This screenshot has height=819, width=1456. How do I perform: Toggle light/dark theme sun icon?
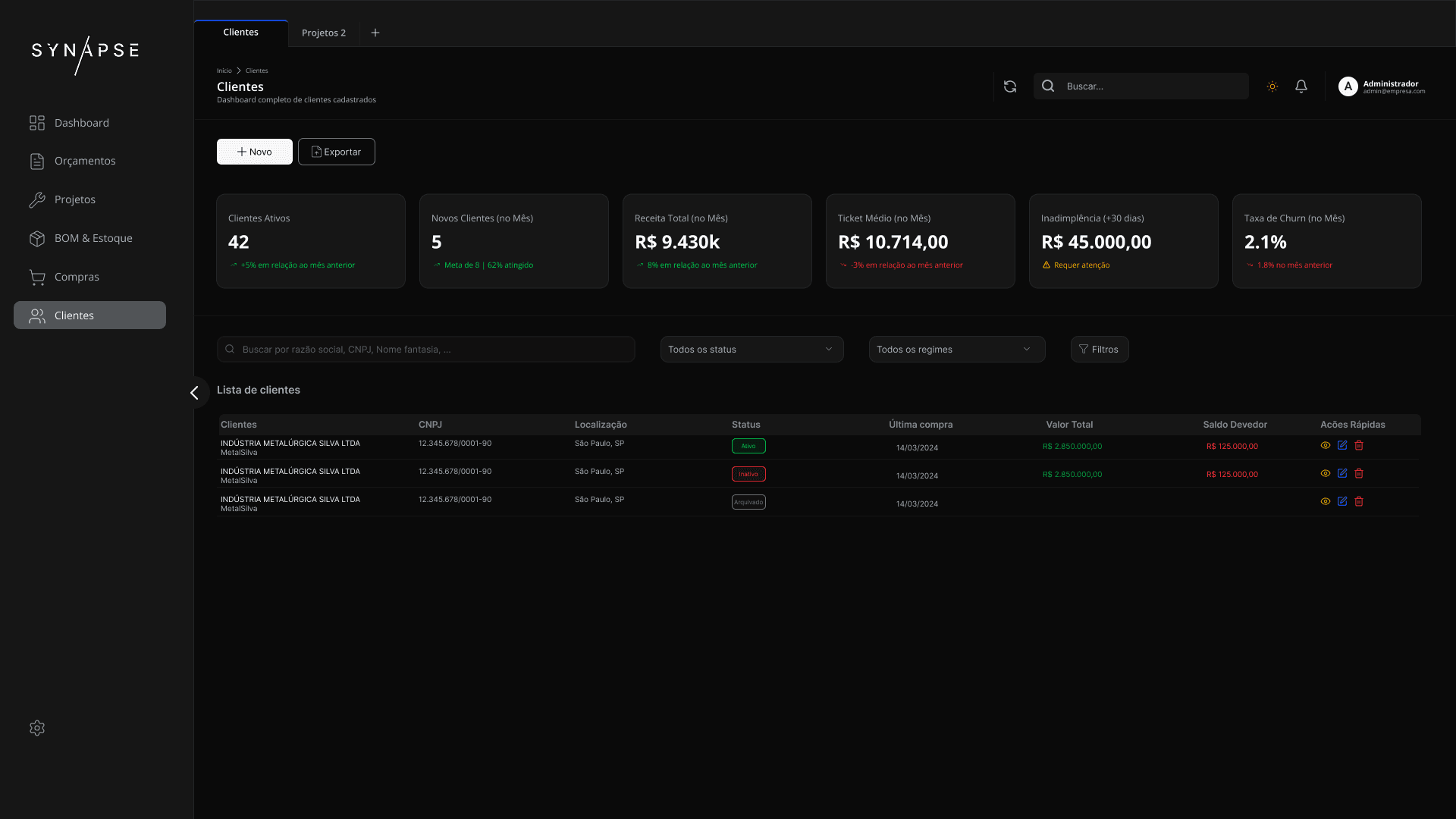[x=1272, y=86]
